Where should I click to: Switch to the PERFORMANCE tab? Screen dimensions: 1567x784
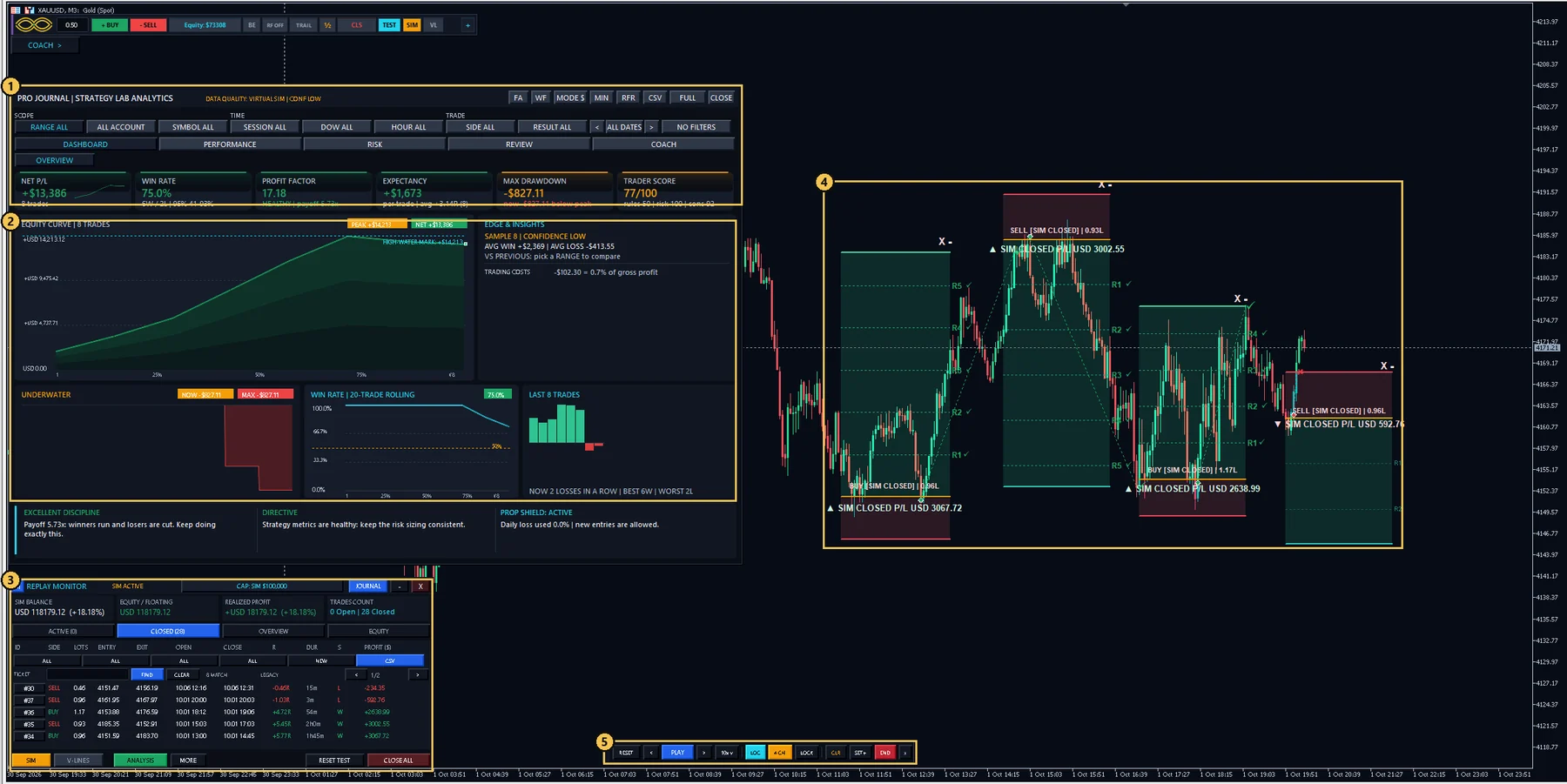pyautogui.click(x=230, y=144)
